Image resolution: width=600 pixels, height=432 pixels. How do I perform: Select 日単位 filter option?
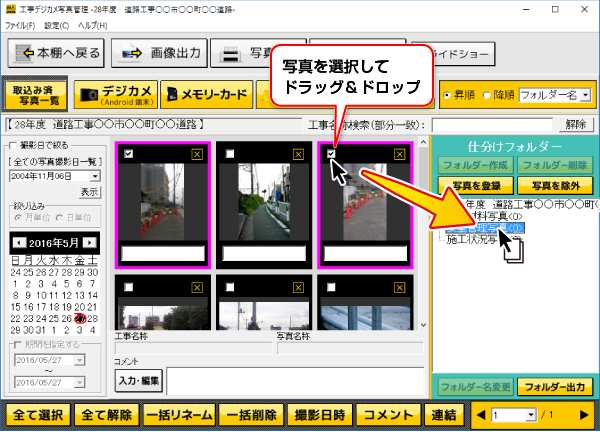tap(59, 218)
